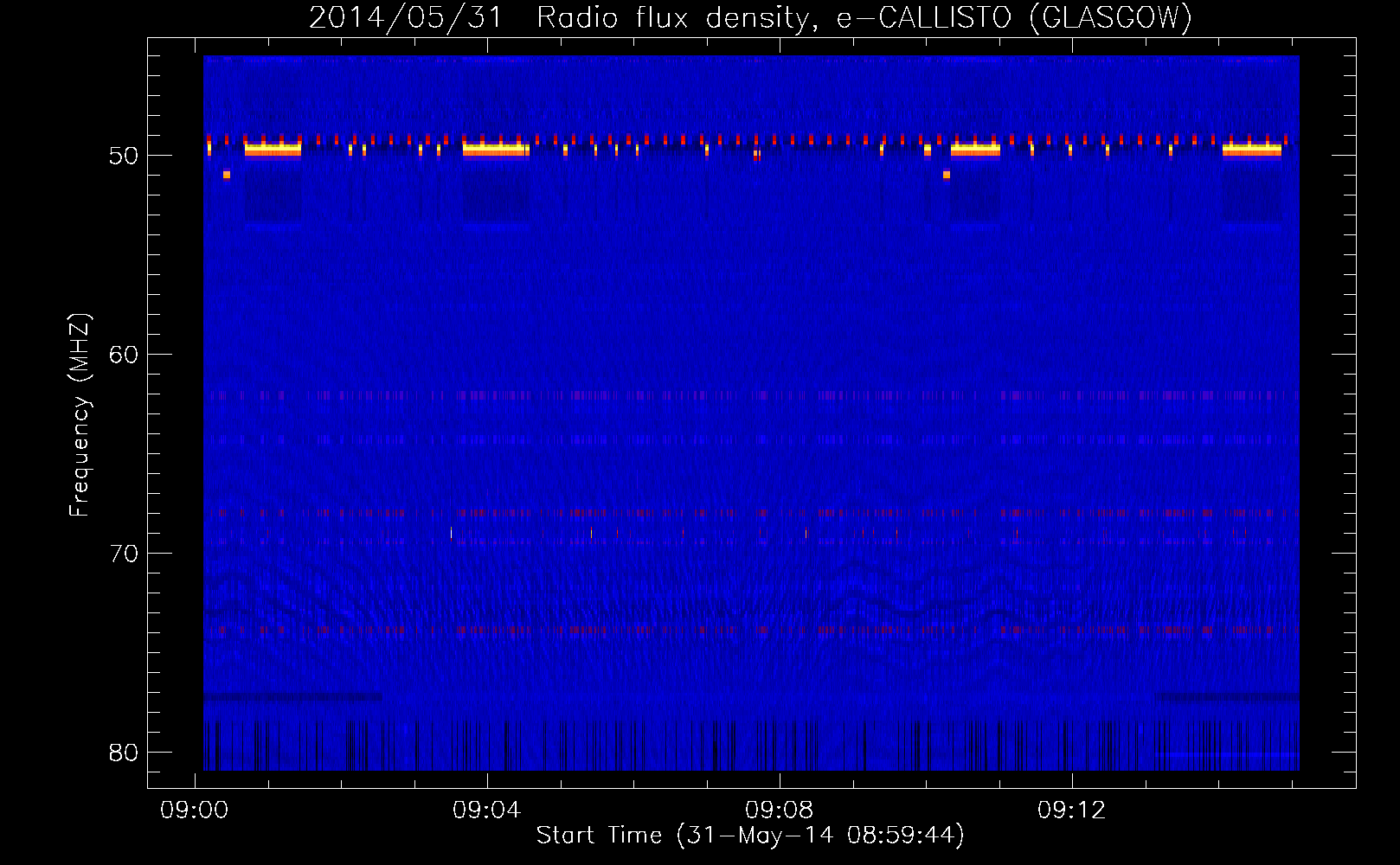Click the 80 frequency tick label

[124, 753]
